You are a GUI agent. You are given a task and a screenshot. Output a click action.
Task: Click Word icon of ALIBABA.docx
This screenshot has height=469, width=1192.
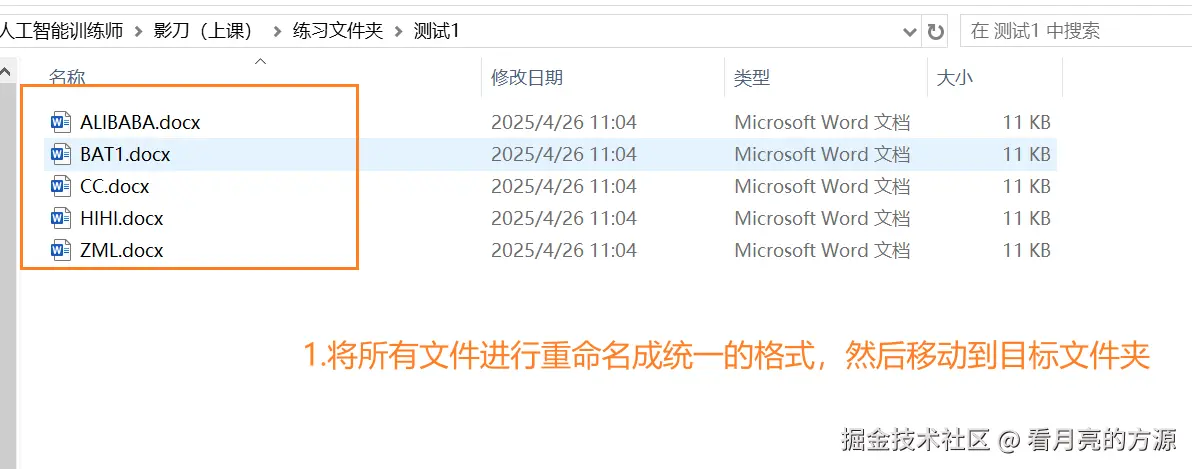(61, 122)
